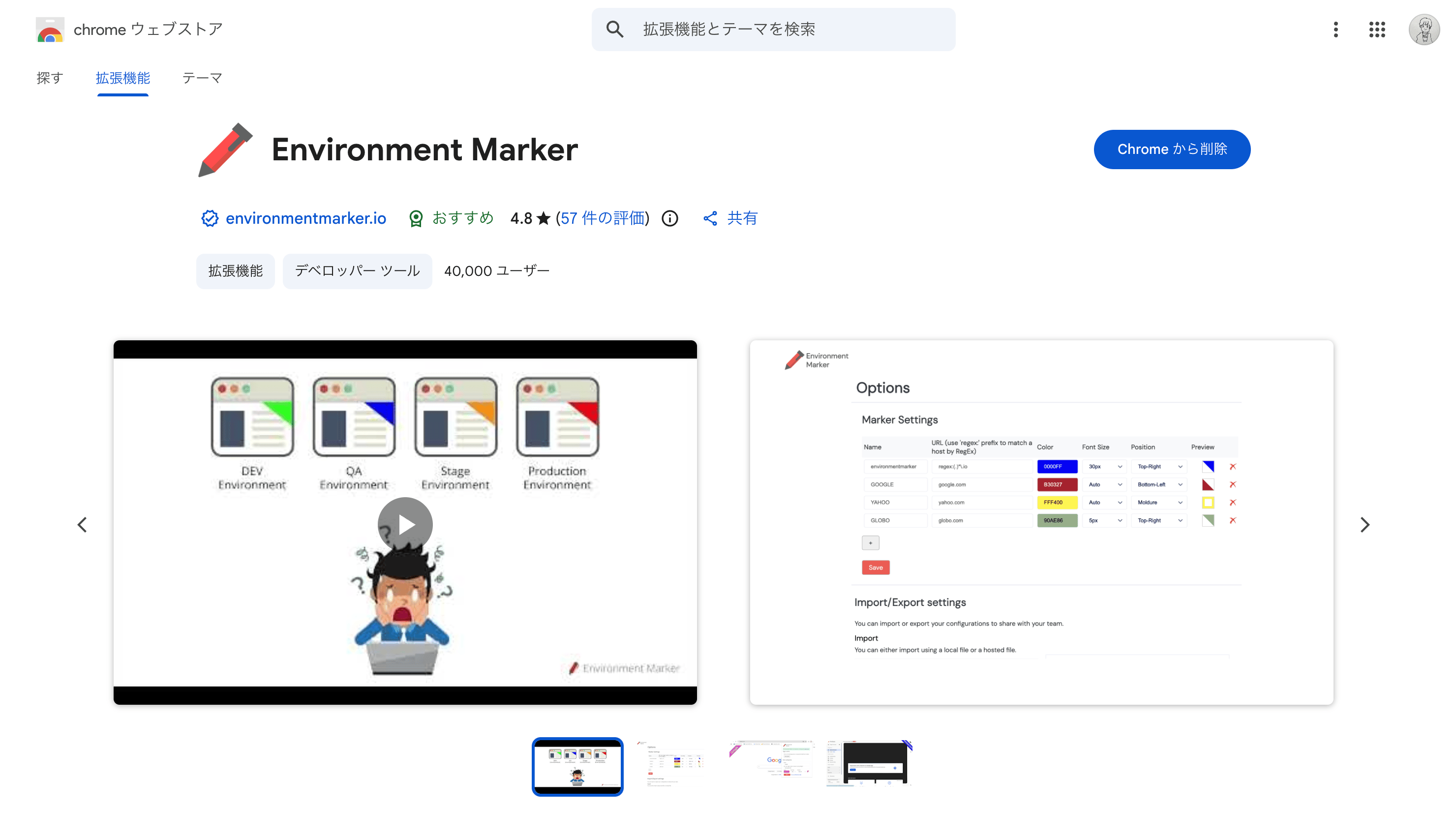Click the red Save button
Screen dimensions: 1456x838
click(x=876, y=568)
